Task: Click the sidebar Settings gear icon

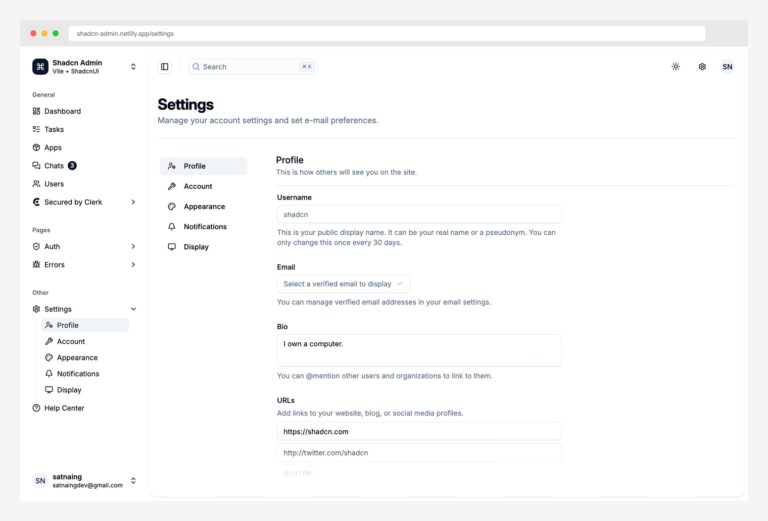Action: click(x=36, y=309)
